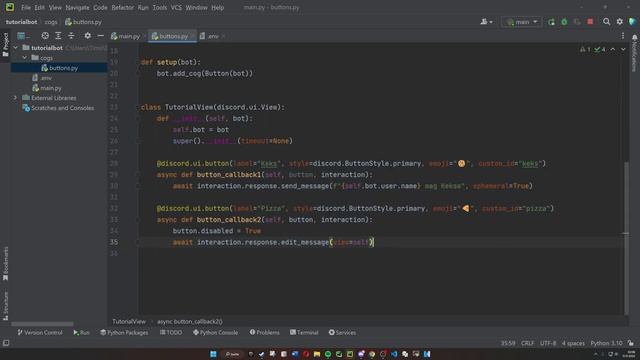This screenshot has height=360, width=640.
Task: Open the TODO tool window
Action: pyautogui.click(x=171, y=333)
